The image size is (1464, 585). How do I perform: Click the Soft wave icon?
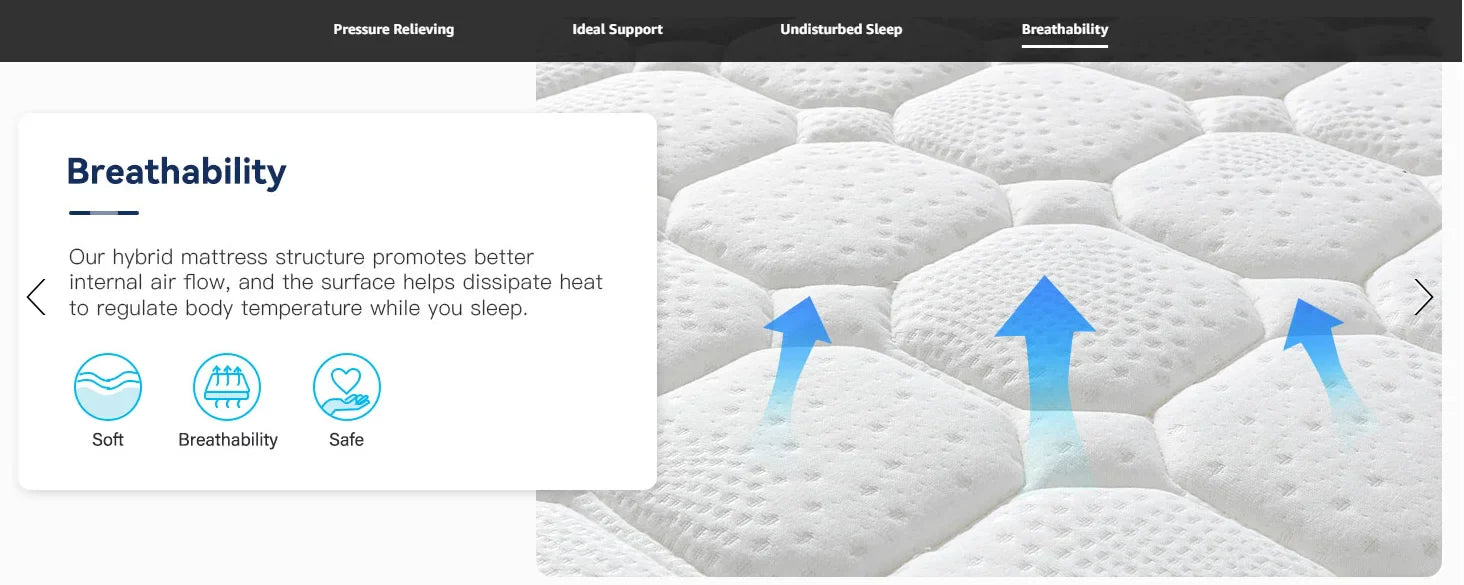[108, 387]
